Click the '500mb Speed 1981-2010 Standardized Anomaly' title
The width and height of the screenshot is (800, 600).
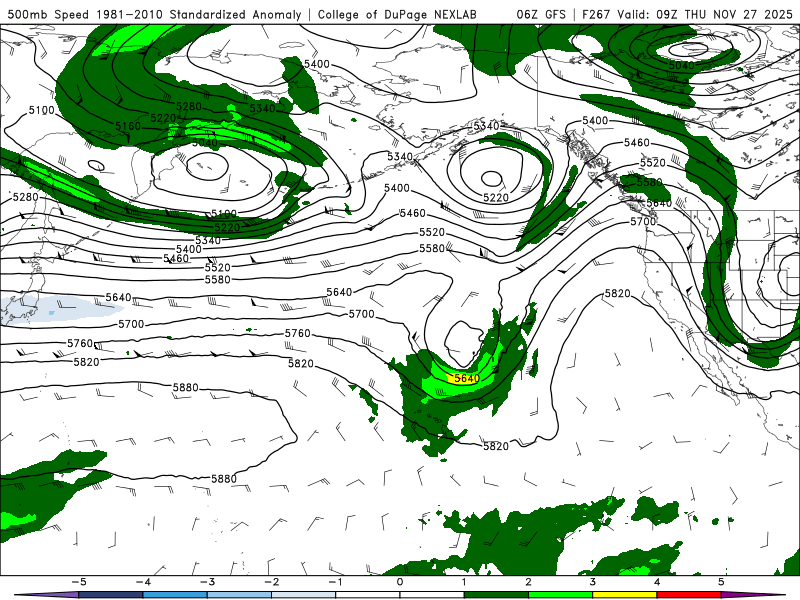tap(155, 14)
